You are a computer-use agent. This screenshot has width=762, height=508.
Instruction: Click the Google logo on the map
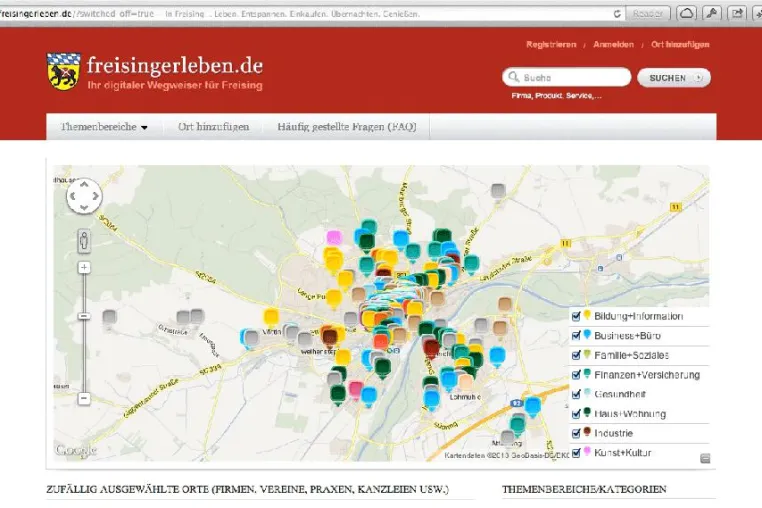76,451
